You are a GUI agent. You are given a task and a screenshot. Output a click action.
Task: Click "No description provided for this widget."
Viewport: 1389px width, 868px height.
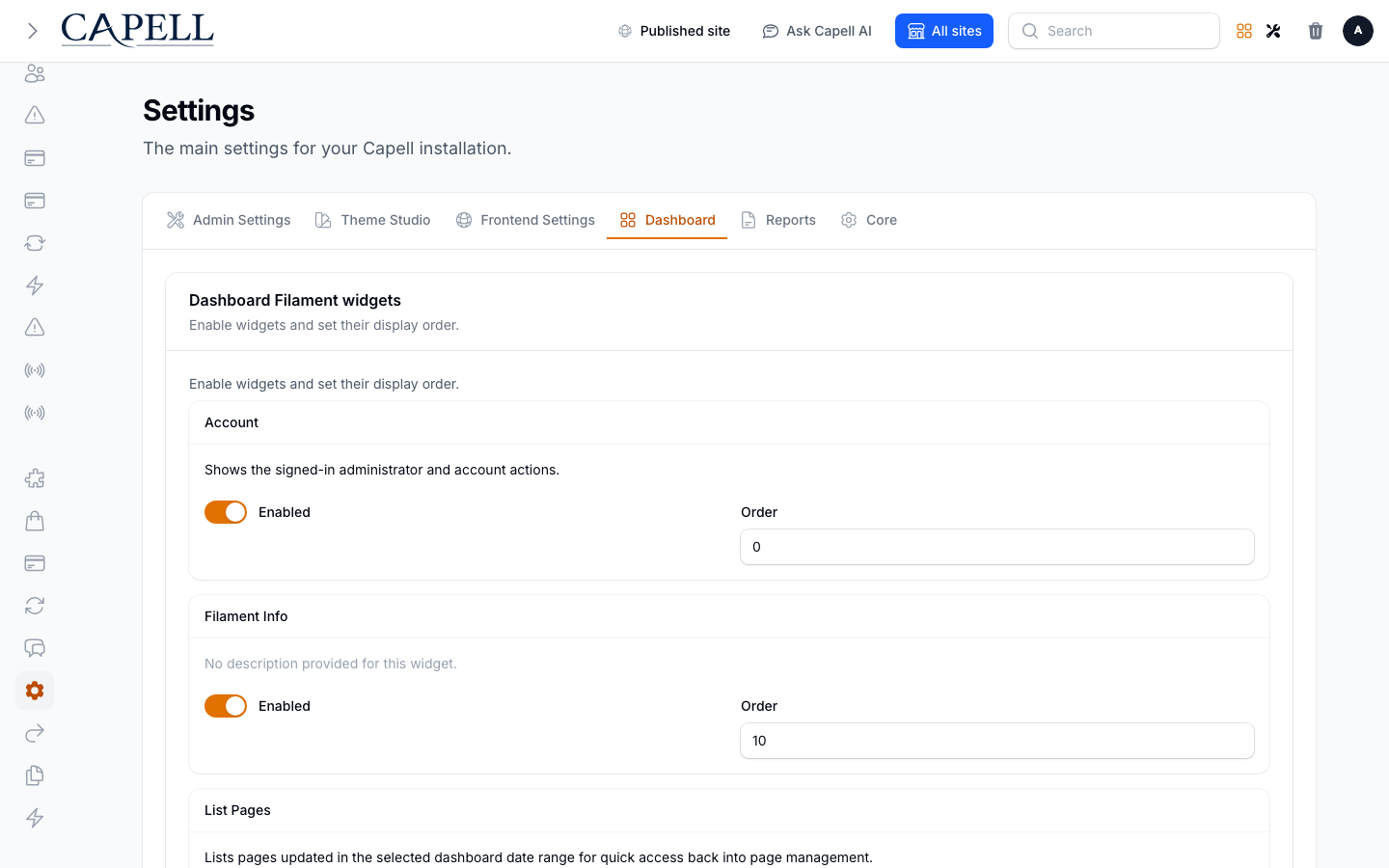pyautogui.click(x=331, y=664)
